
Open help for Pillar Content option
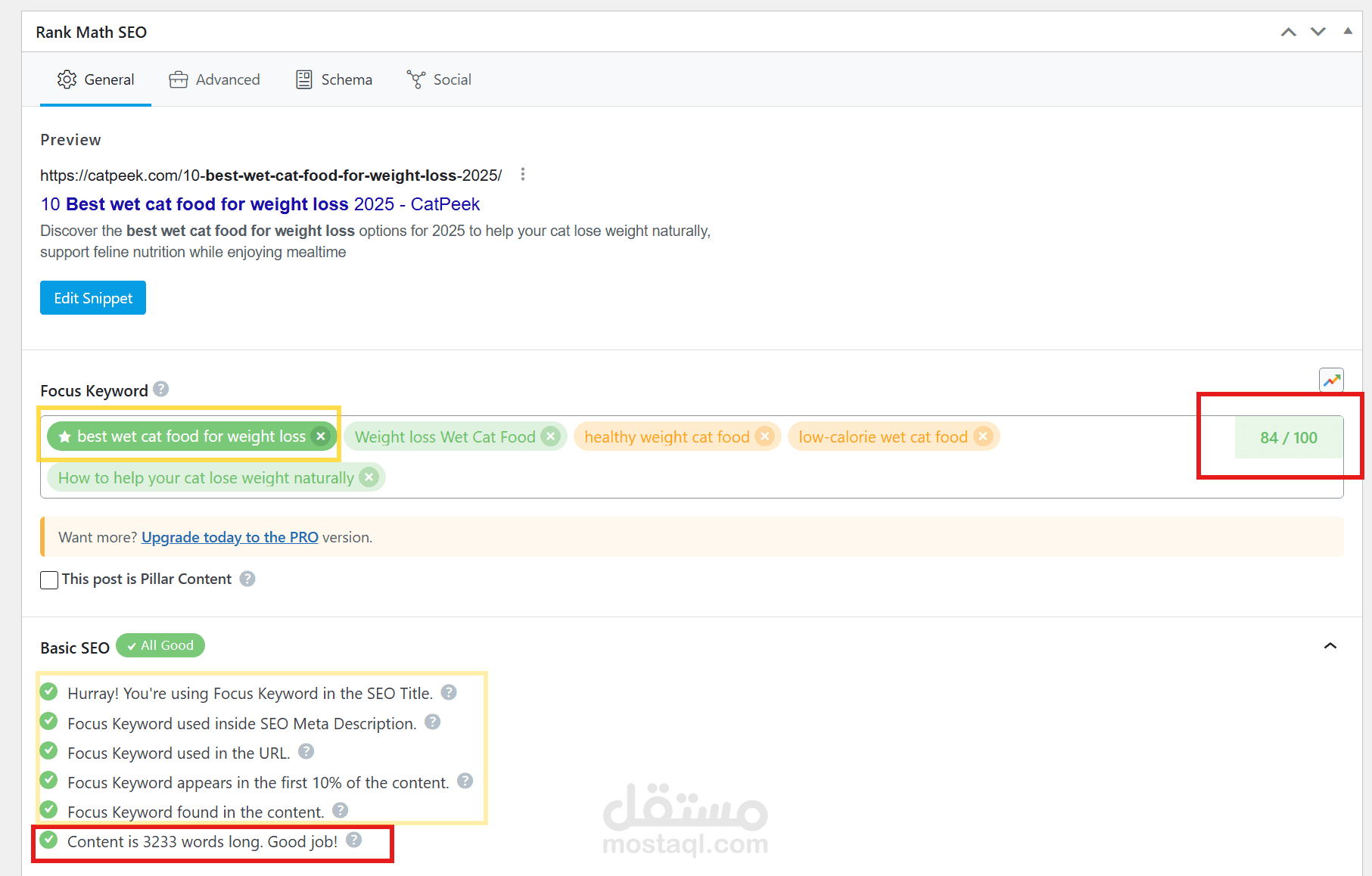(247, 579)
